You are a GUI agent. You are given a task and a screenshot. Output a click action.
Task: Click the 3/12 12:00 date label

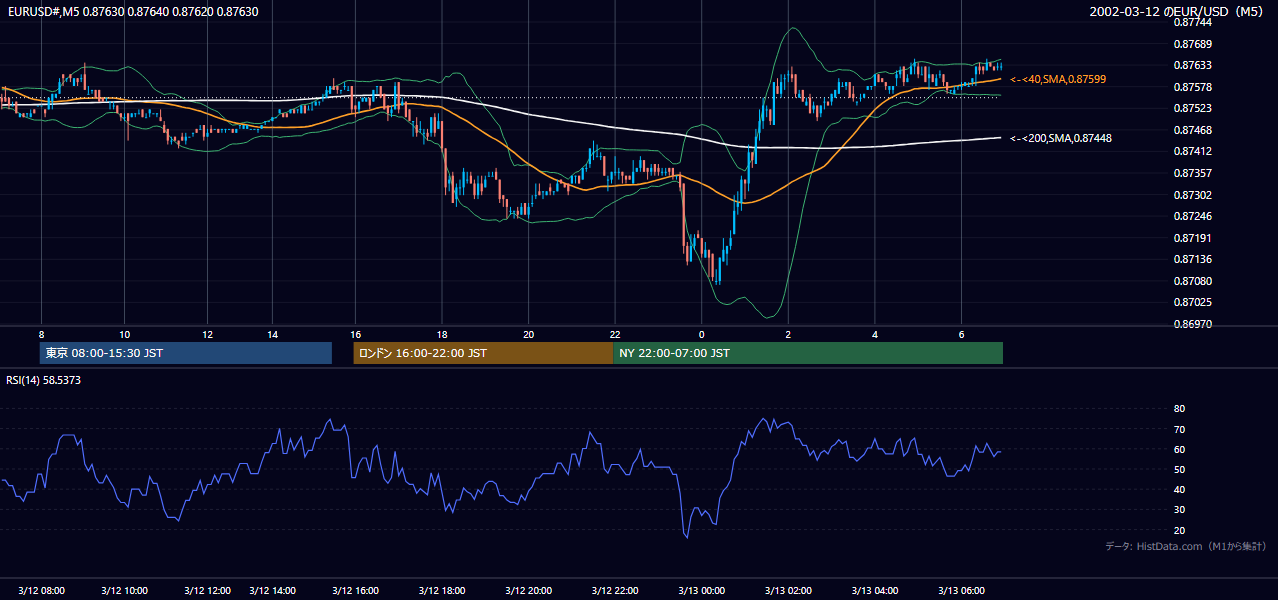tap(209, 590)
